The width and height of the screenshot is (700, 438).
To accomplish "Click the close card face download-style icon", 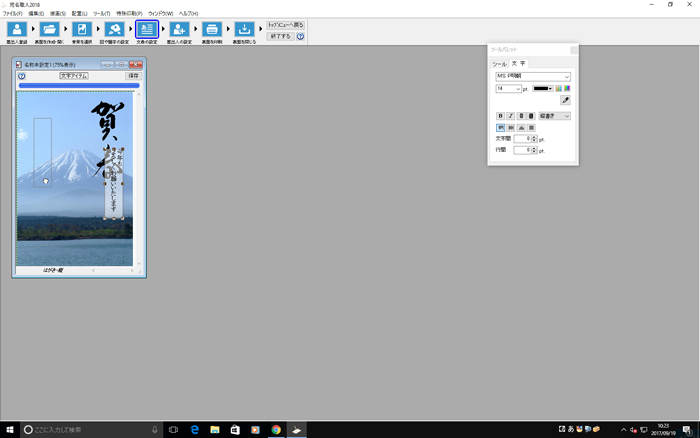I will coord(243,30).
